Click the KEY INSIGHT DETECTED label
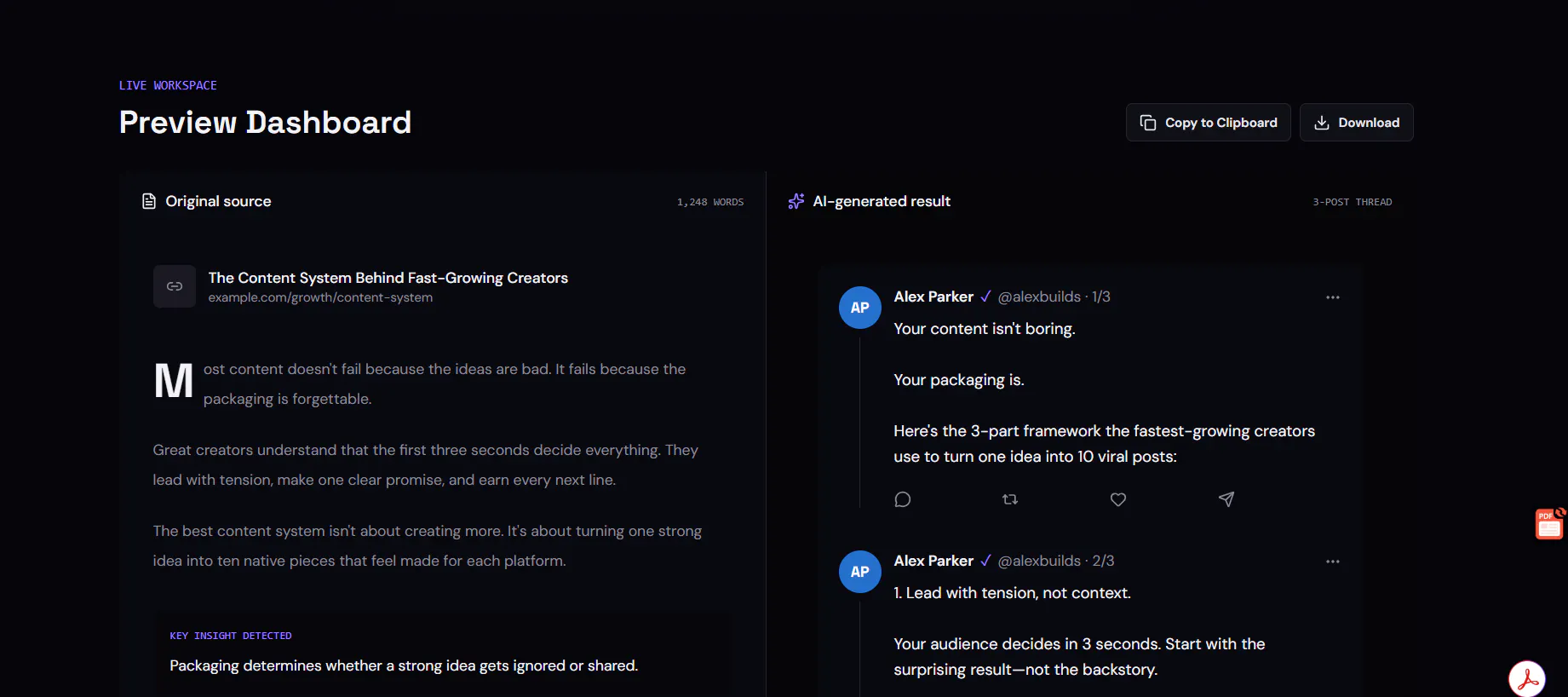The image size is (1568, 697). [231, 636]
